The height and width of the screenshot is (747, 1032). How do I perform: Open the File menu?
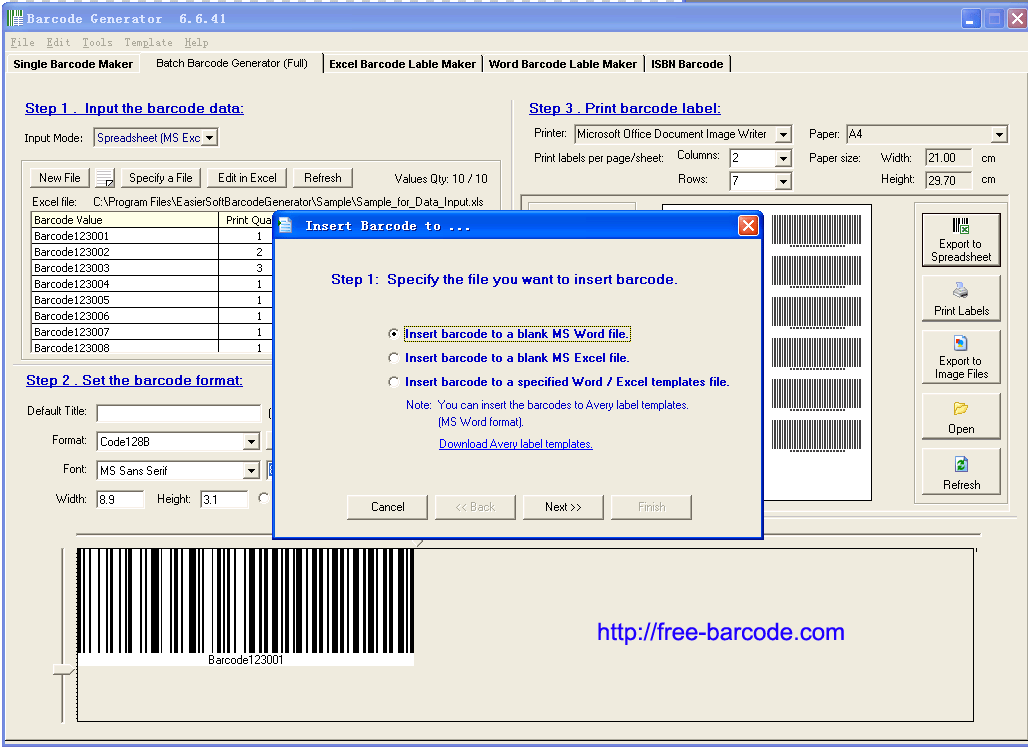[22, 43]
